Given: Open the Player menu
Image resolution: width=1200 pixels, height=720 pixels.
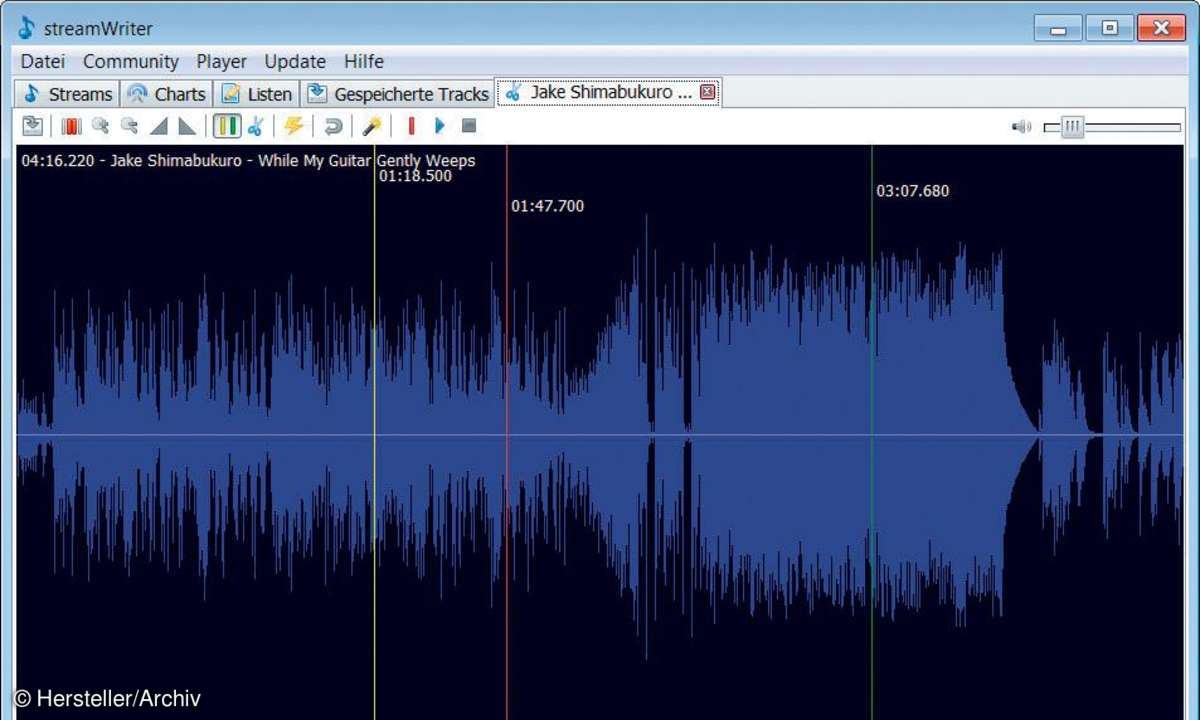Looking at the screenshot, I should point(221,61).
